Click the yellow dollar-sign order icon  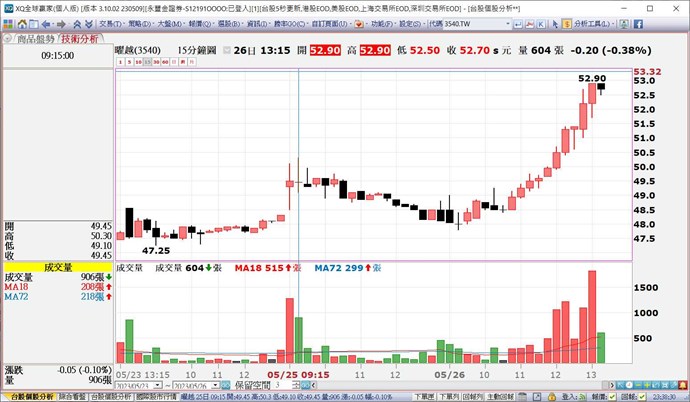pyautogui.click(x=567, y=24)
